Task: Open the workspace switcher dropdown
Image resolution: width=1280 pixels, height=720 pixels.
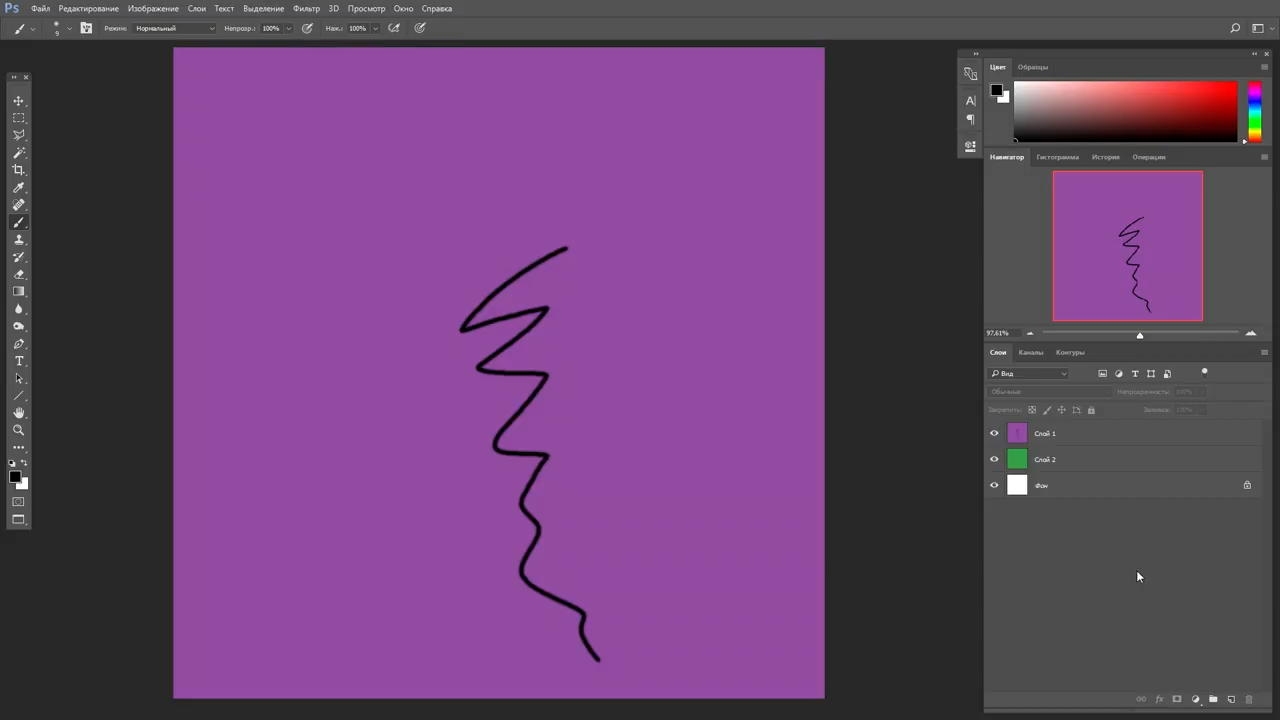Action: 1262,28
